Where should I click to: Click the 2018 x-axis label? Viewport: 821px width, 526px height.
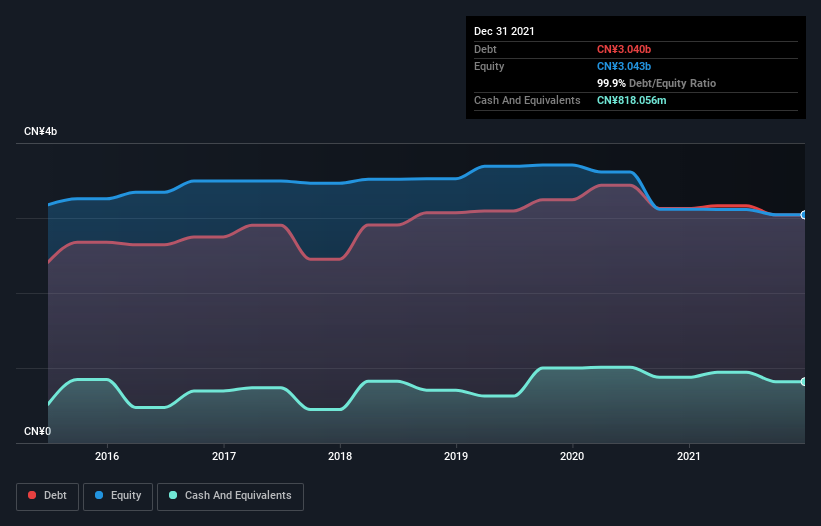click(x=340, y=456)
